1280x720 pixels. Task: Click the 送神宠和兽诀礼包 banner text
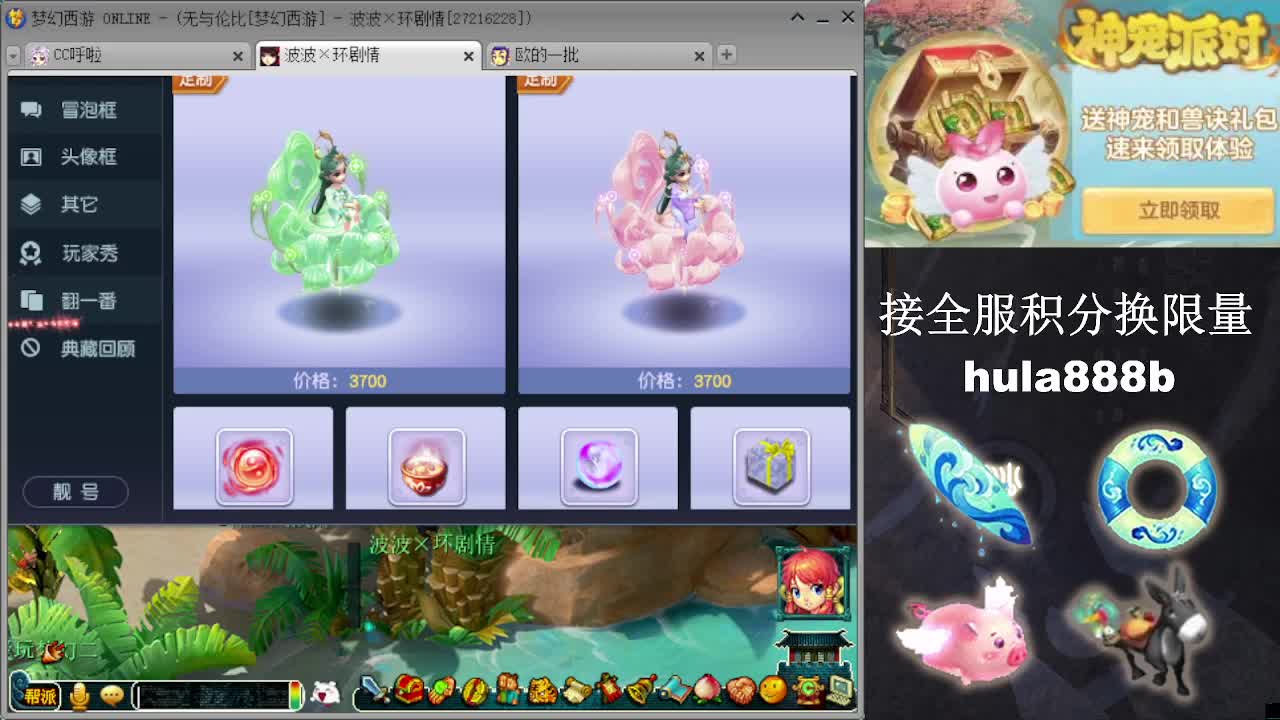(1178, 119)
